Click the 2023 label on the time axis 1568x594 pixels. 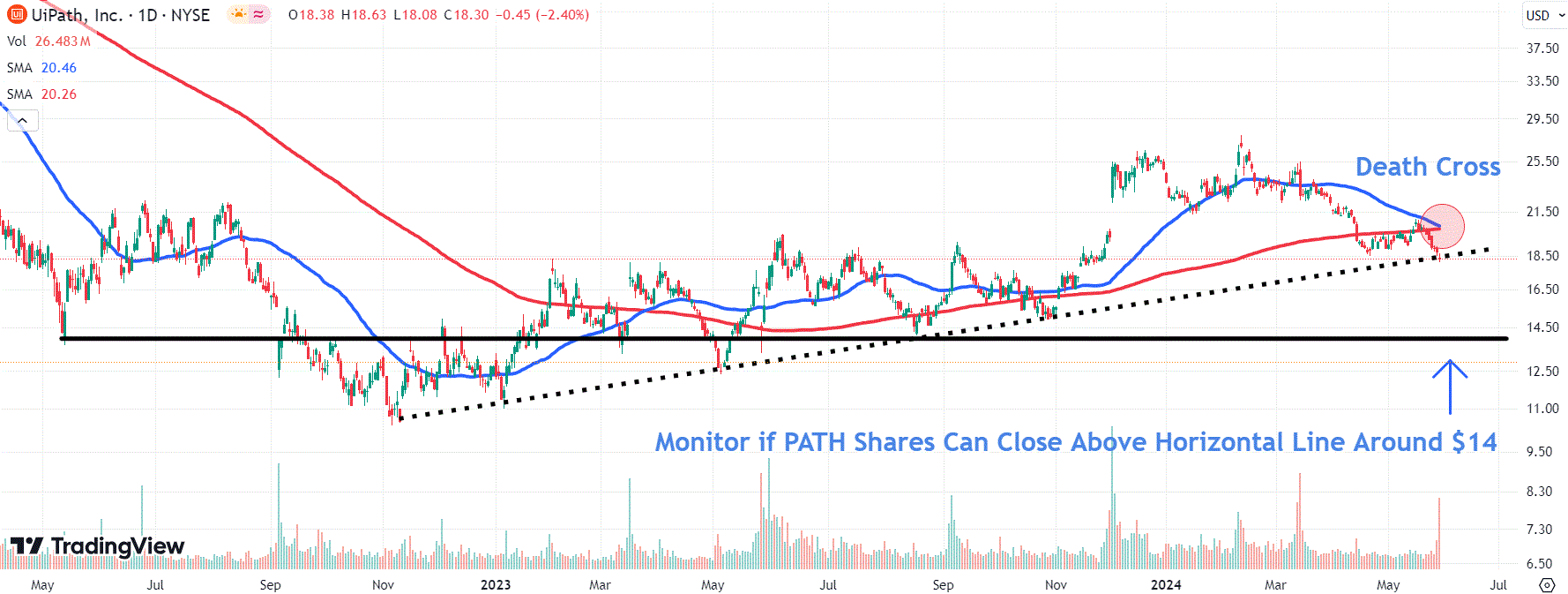[496, 585]
